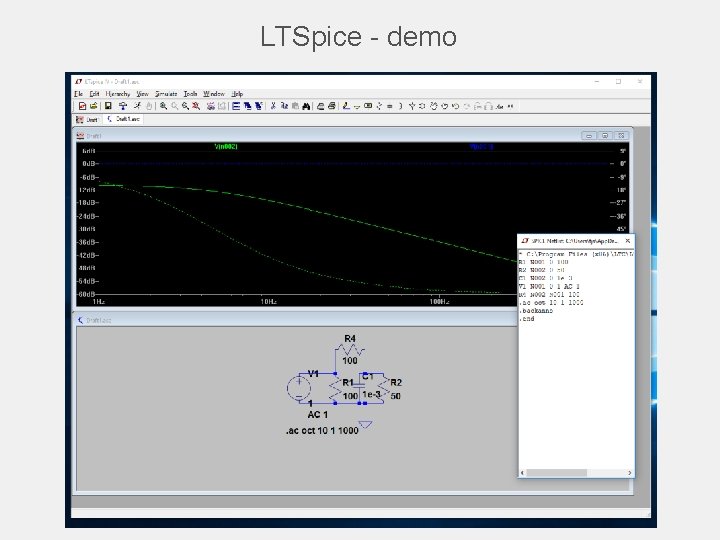Open the File menu
This screenshot has width=720, height=540.
click(x=79, y=93)
